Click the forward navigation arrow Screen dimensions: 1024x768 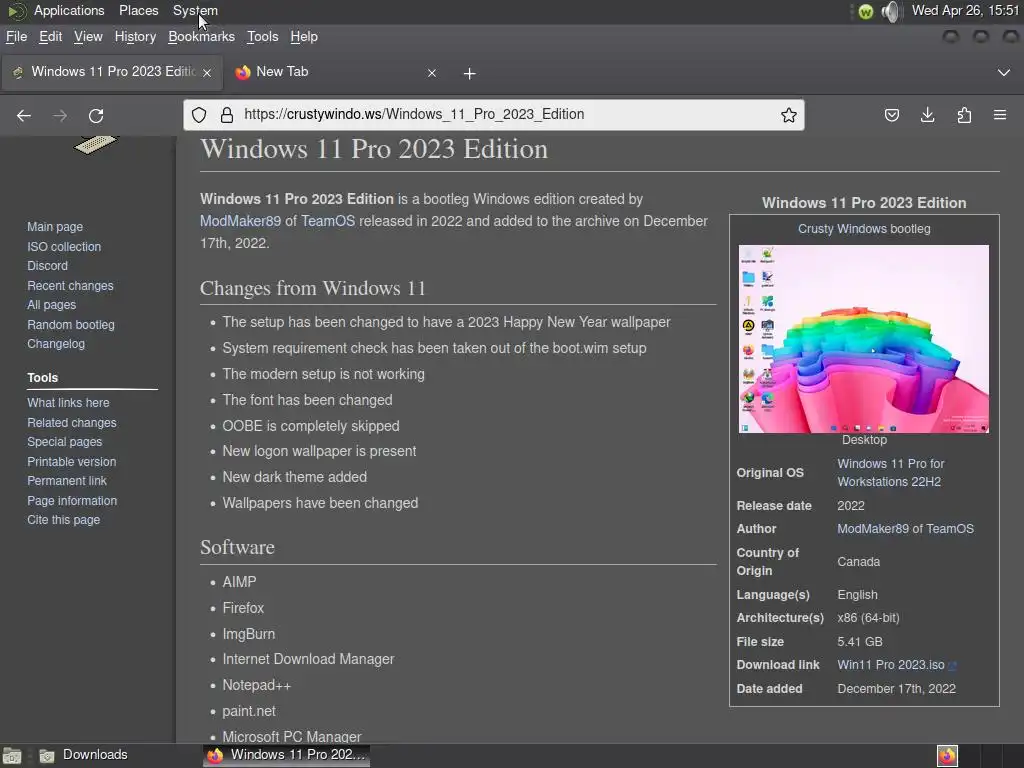click(x=60, y=116)
